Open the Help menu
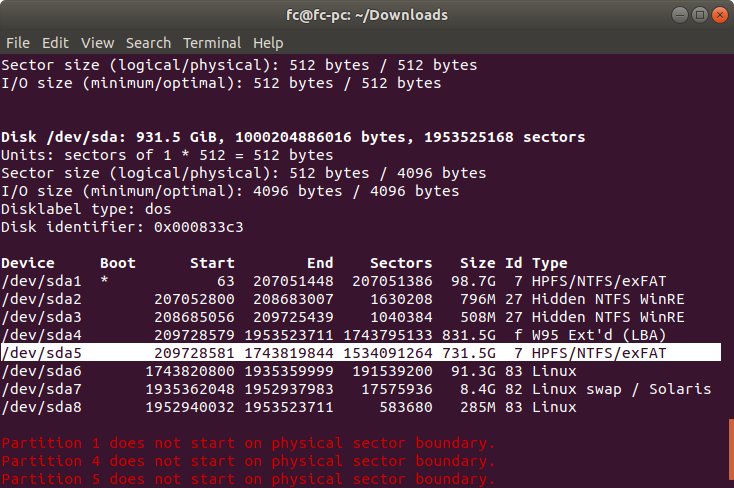This screenshot has height=488, width=734. (x=268, y=43)
